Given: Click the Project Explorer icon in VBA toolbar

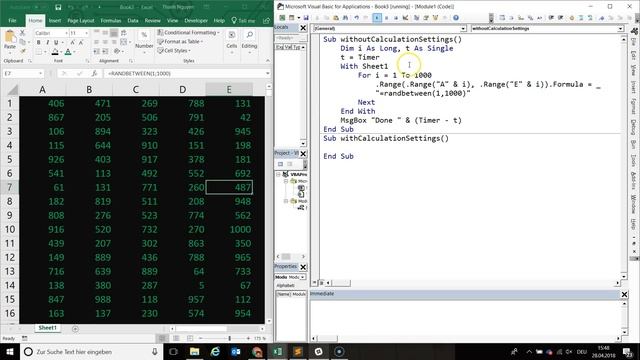Looking at the screenshot, I should [416, 18].
